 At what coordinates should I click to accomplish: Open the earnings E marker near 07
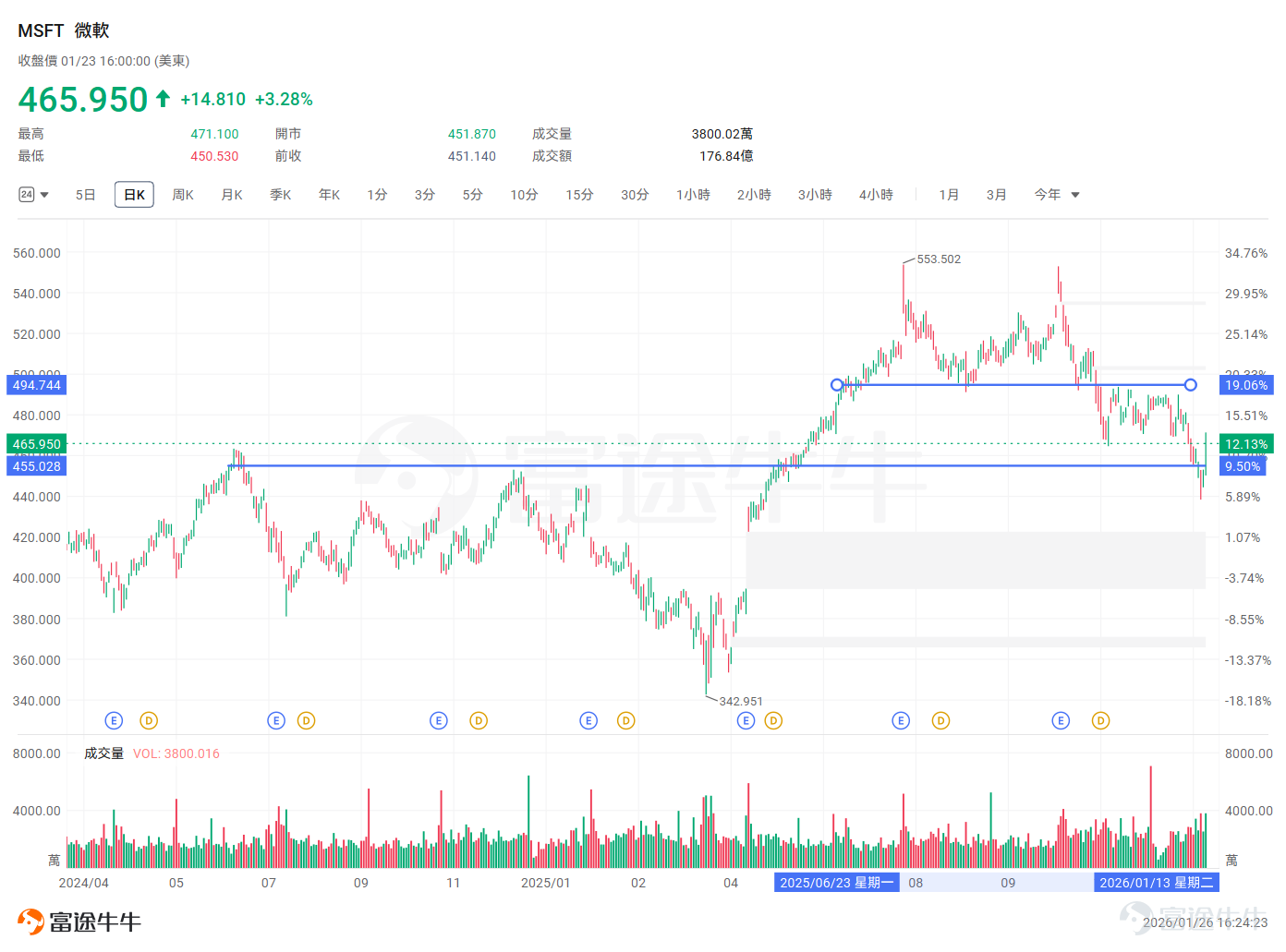[276, 720]
